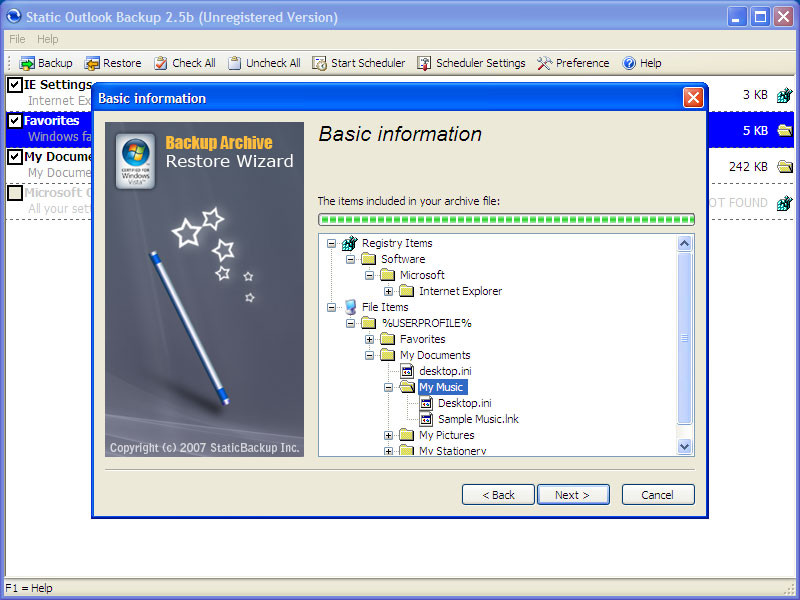Collapse the %USERPROFILE% tree node
Image resolution: width=800 pixels, height=600 pixels.
pos(350,323)
